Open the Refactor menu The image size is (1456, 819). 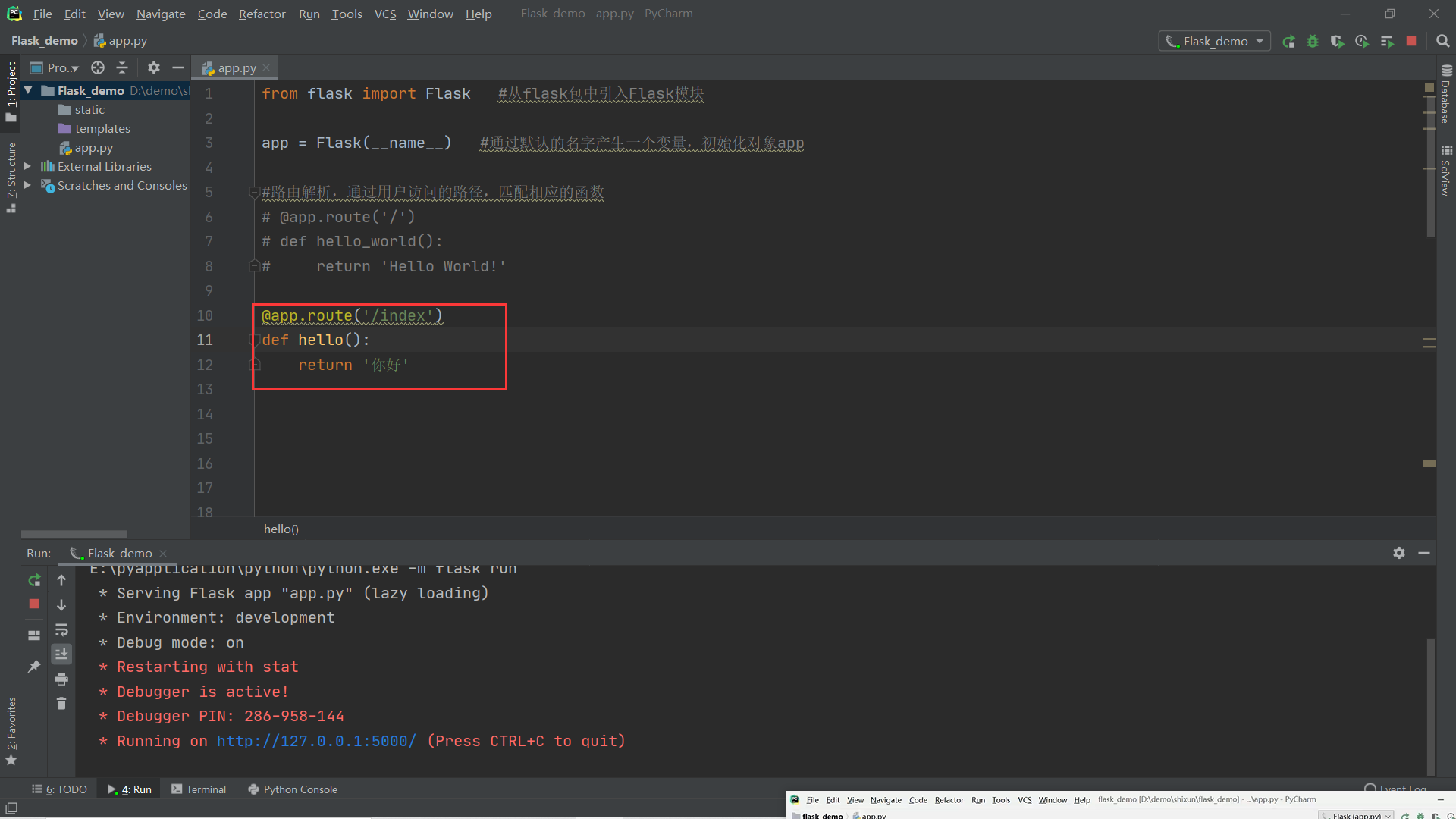click(x=262, y=14)
